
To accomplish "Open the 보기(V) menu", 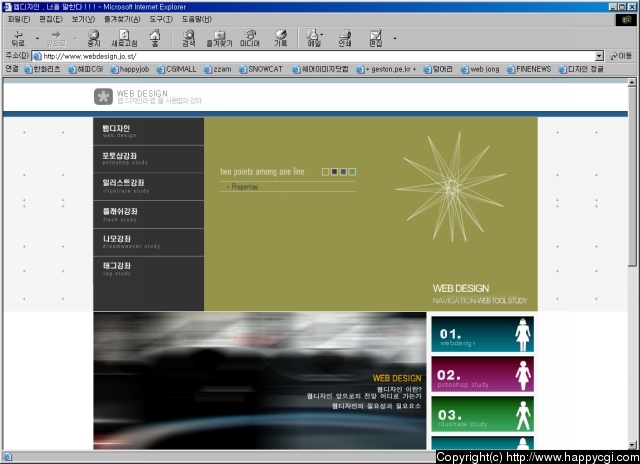I will point(83,19).
